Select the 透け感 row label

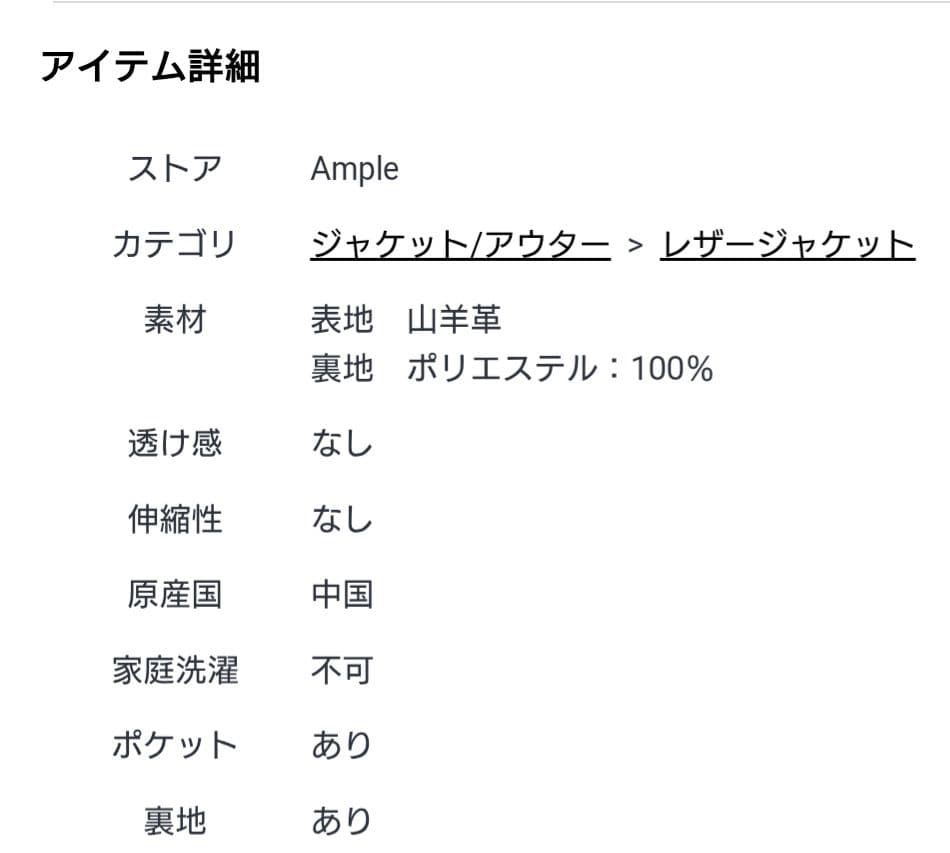tap(175, 444)
